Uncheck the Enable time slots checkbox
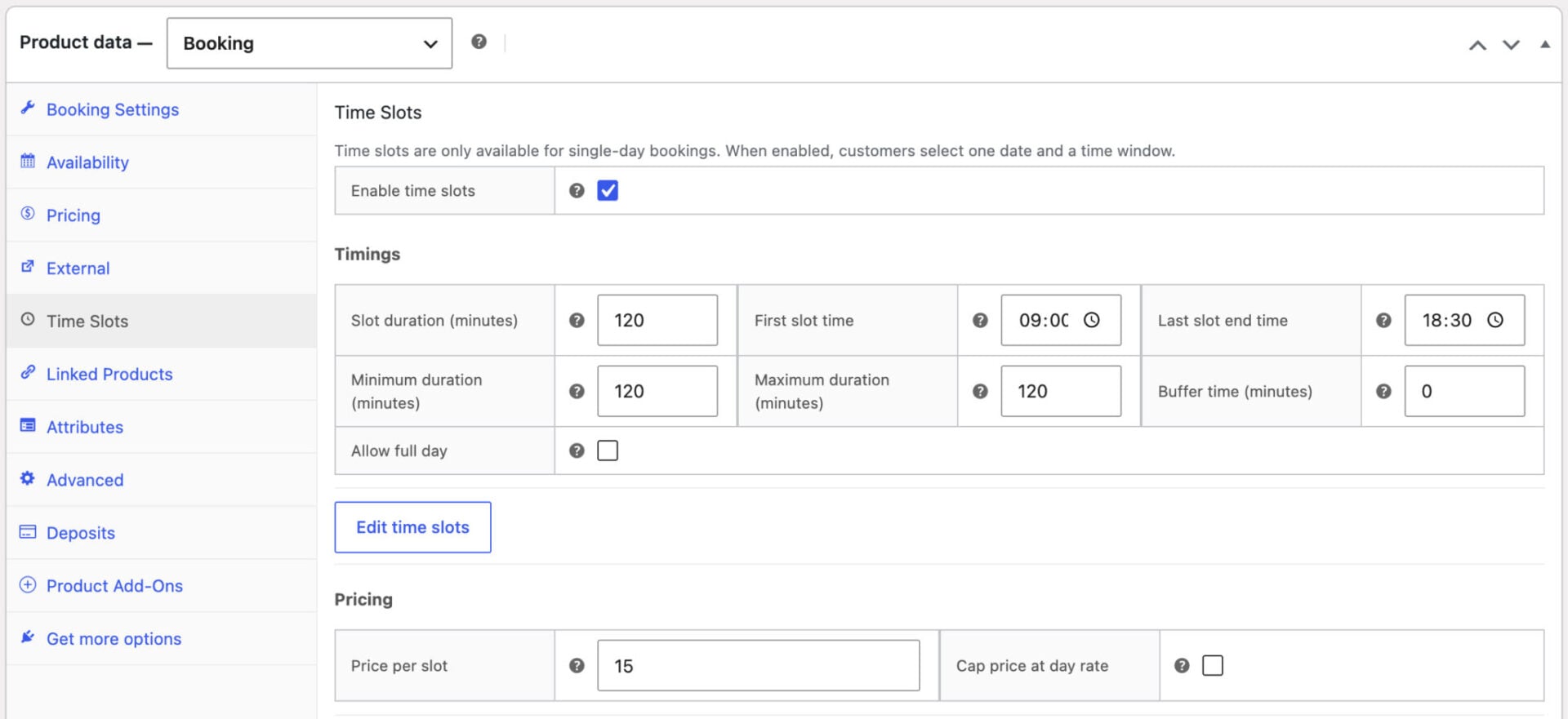1568x719 pixels. (x=608, y=191)
